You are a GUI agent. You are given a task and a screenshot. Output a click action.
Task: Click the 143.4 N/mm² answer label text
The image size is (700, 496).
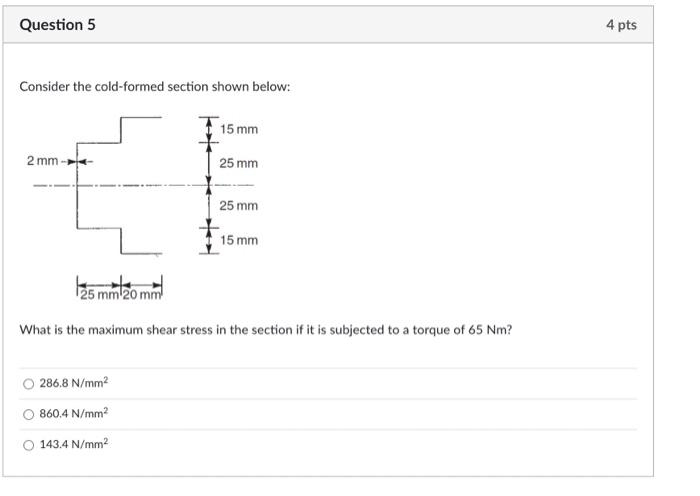[x=74, y=444]
